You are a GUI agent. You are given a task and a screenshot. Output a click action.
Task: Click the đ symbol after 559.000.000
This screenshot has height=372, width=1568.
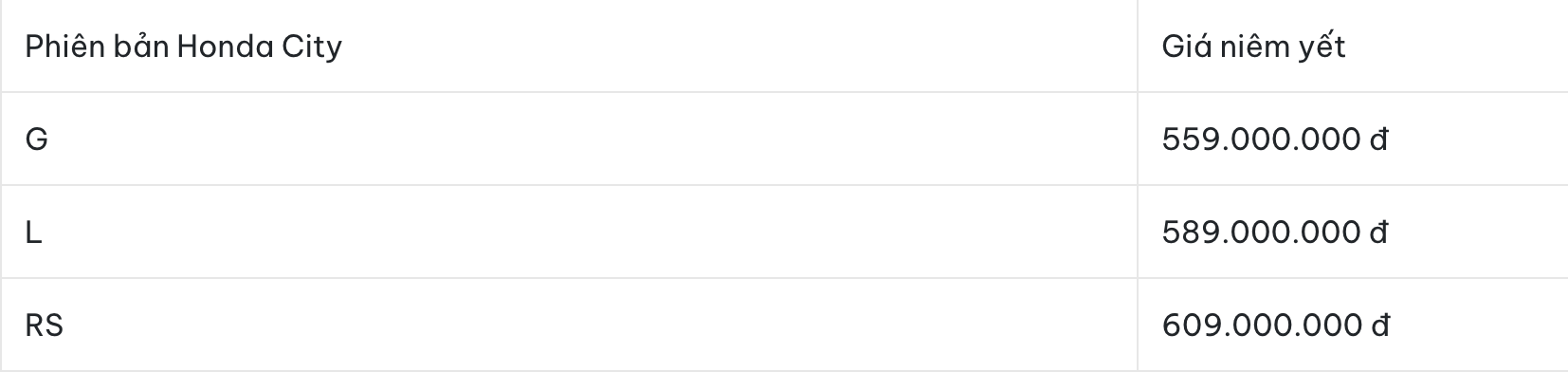click(1379, 139)
